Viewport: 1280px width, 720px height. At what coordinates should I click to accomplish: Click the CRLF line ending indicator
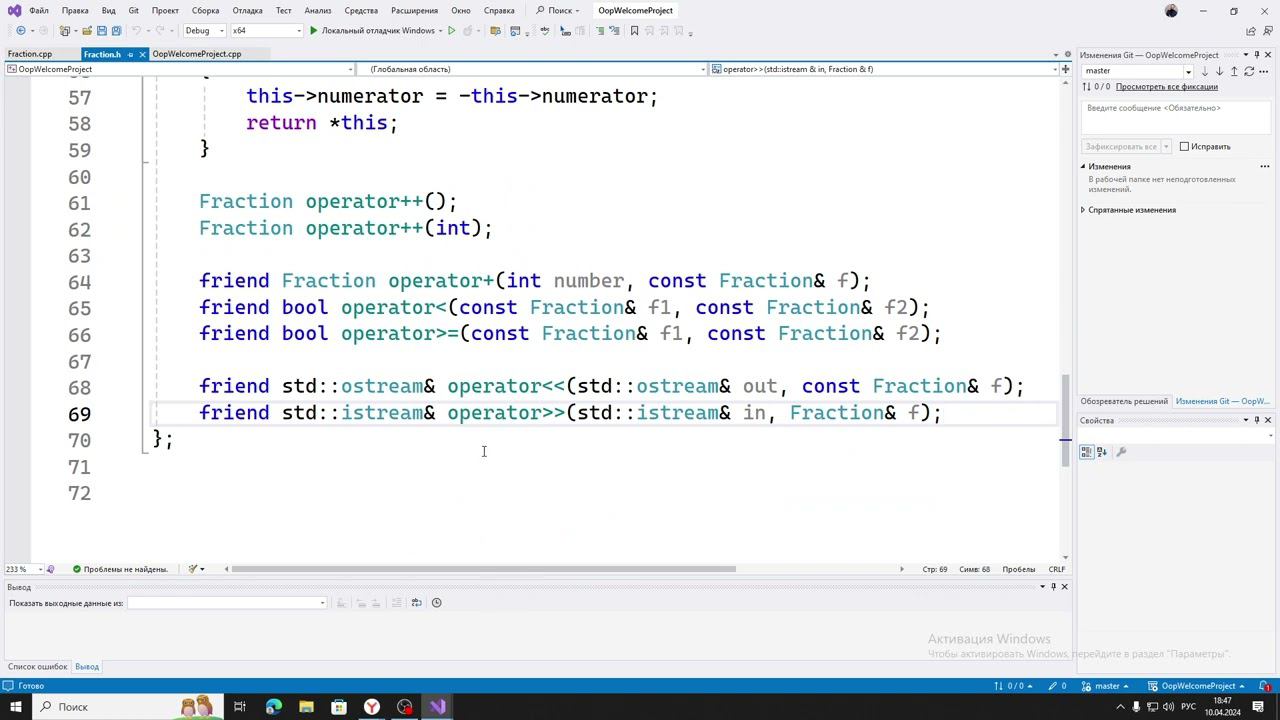(1056, 569)
